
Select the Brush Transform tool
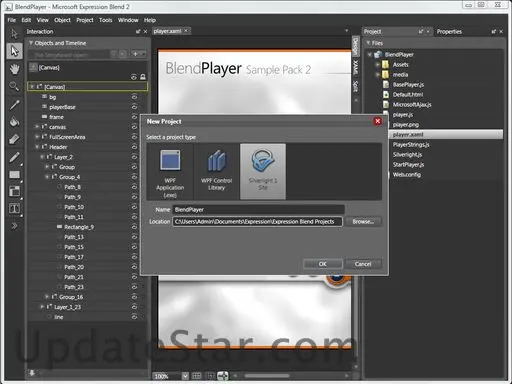(14, 139)
